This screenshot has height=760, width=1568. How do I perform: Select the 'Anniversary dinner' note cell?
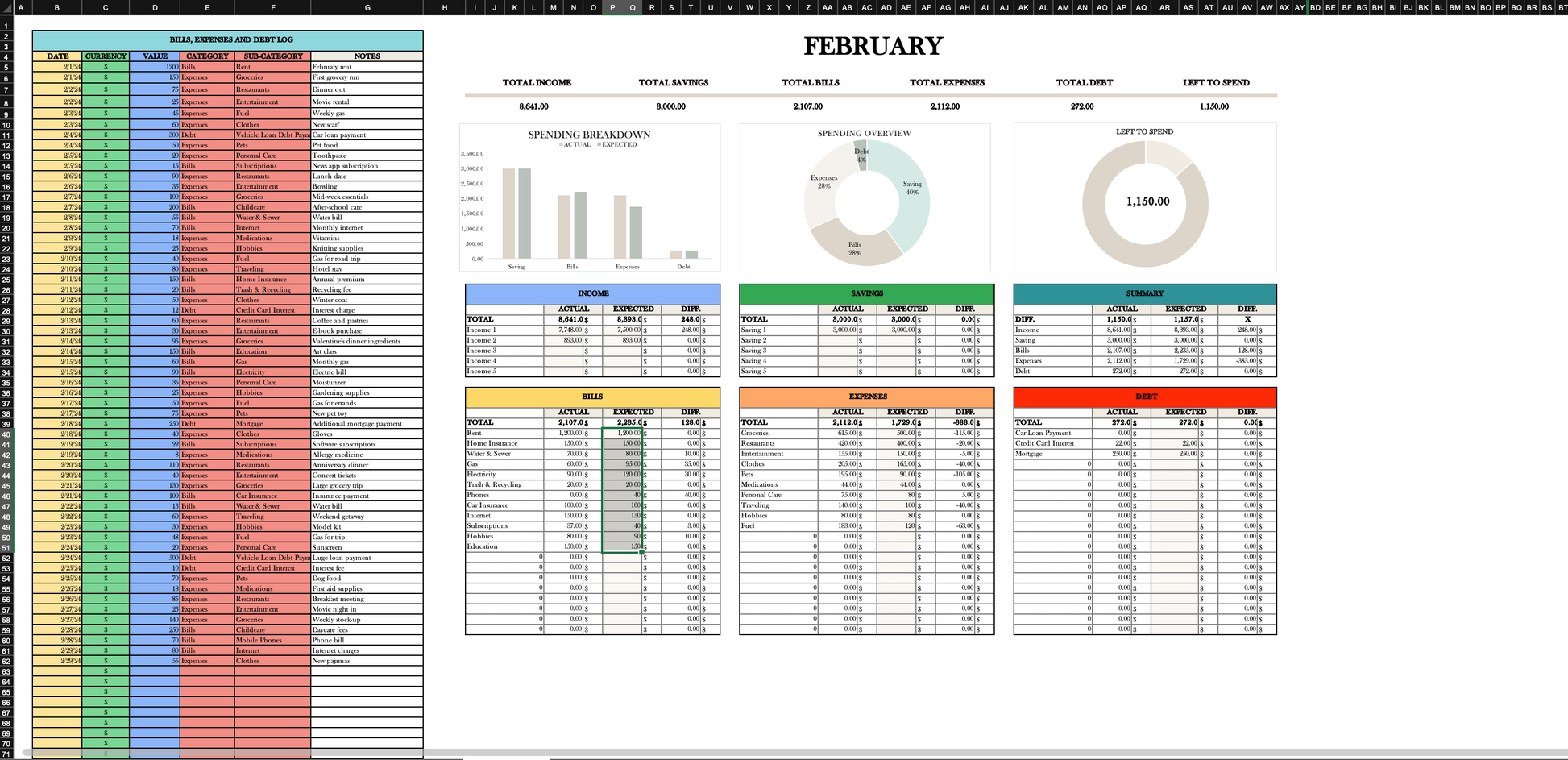(367, 465)
